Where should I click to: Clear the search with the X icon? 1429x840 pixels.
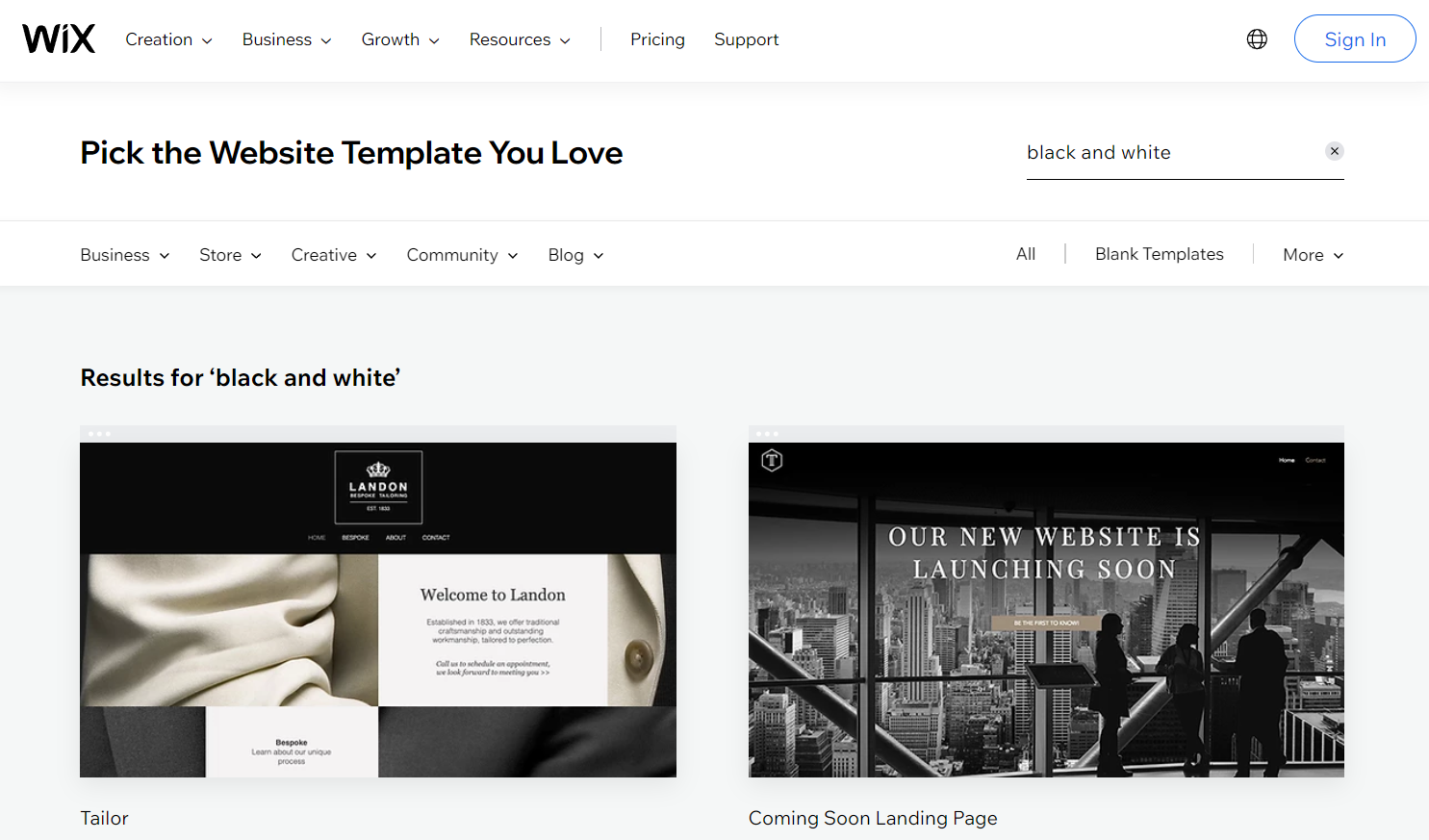1334,151
